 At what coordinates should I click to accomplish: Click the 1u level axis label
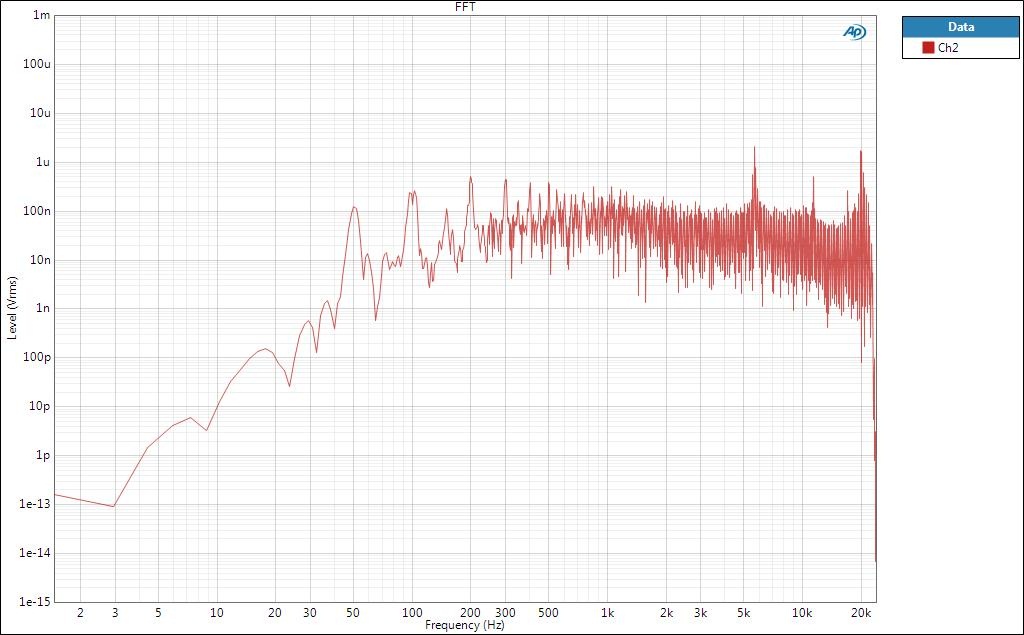tap(43, 161)
